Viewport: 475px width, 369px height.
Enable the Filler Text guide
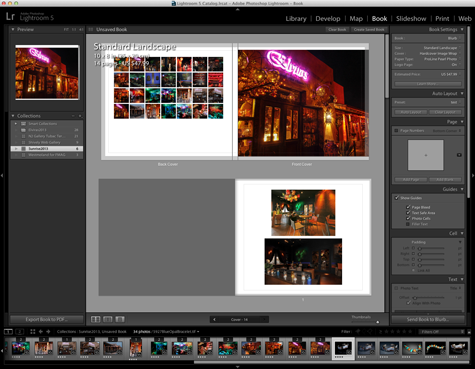tap(408, 224)
